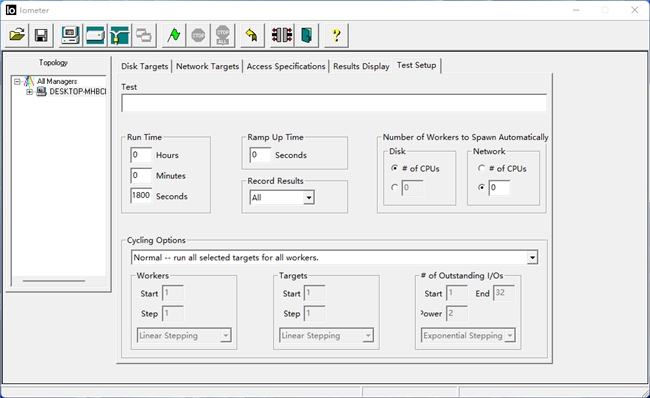Click the Topology panel horizontal scrollbar
This screenshot has height=398, width=650.
(54, 281)
